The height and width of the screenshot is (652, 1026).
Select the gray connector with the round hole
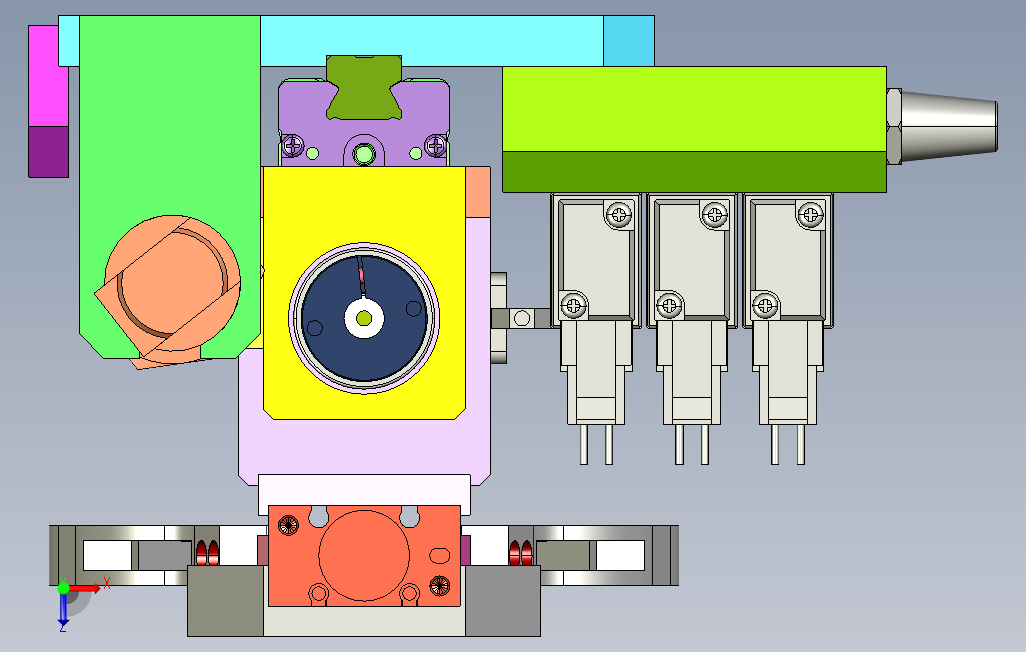pyautogui.click(x=522, y=319)
